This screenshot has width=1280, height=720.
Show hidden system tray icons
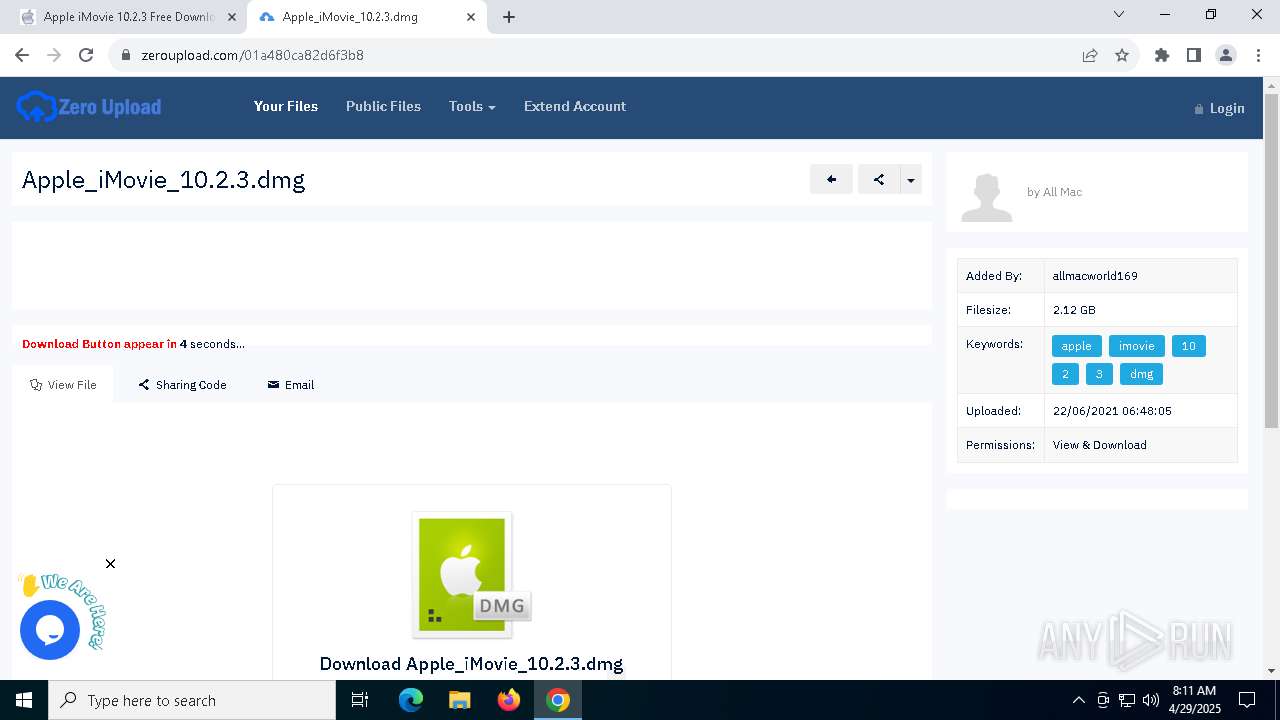(x=1078, y=700)
